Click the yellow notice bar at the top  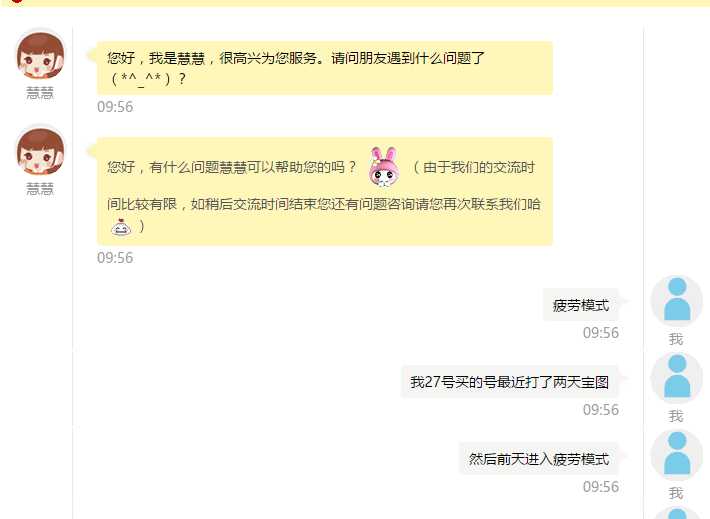click(x=355, y=3)
